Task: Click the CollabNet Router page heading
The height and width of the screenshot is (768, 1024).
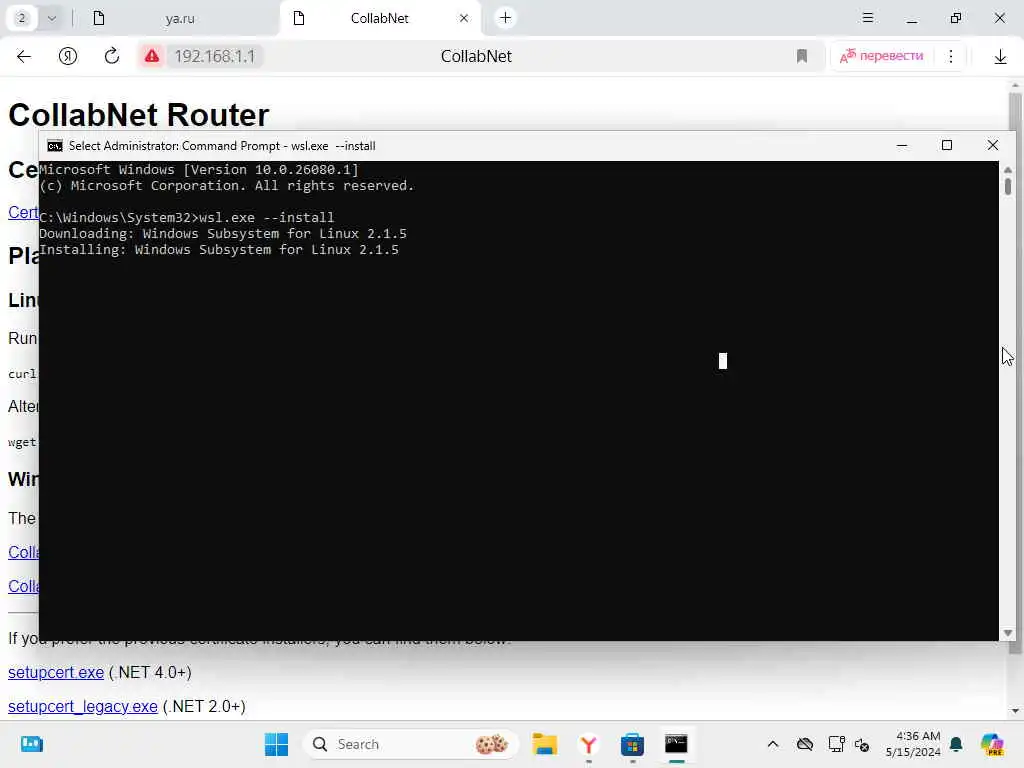Action: [x=138, y=115]
